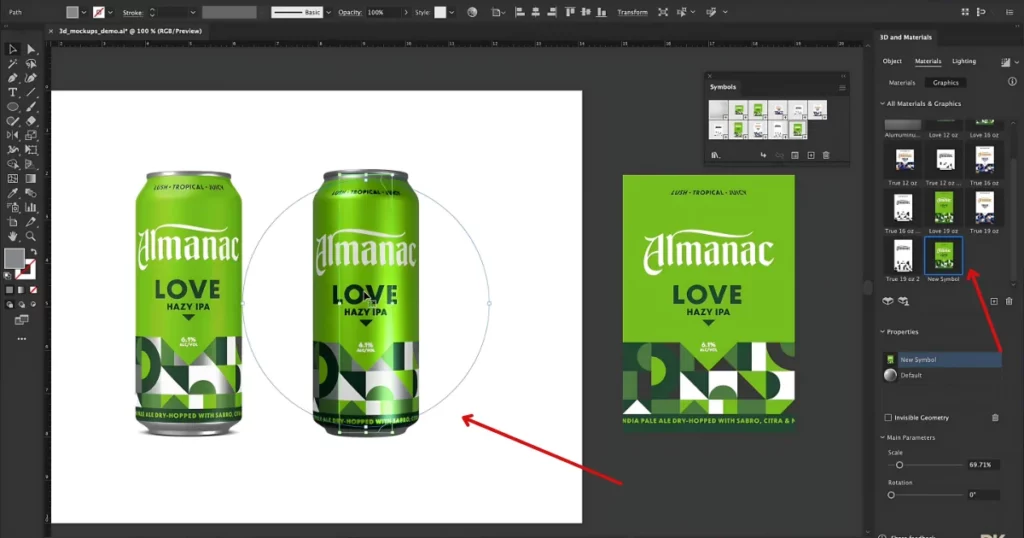1024x538 pixels.
Task: Switch to Draw Behind mode
Action: pos(22,304)
